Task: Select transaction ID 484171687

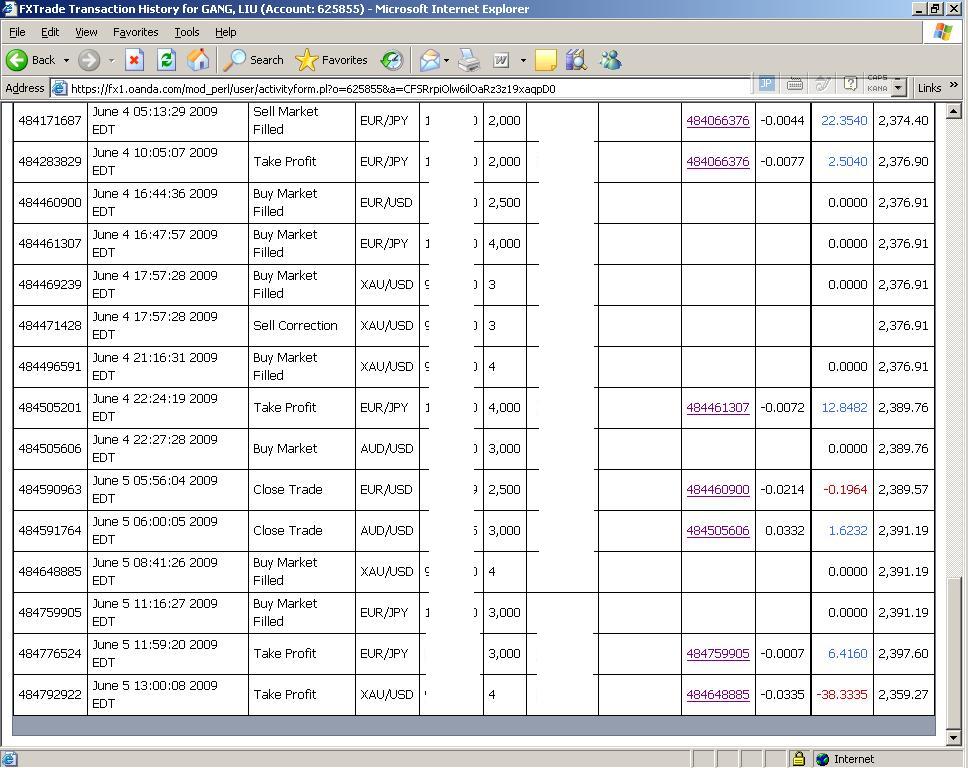Action: tap(50, 120)
